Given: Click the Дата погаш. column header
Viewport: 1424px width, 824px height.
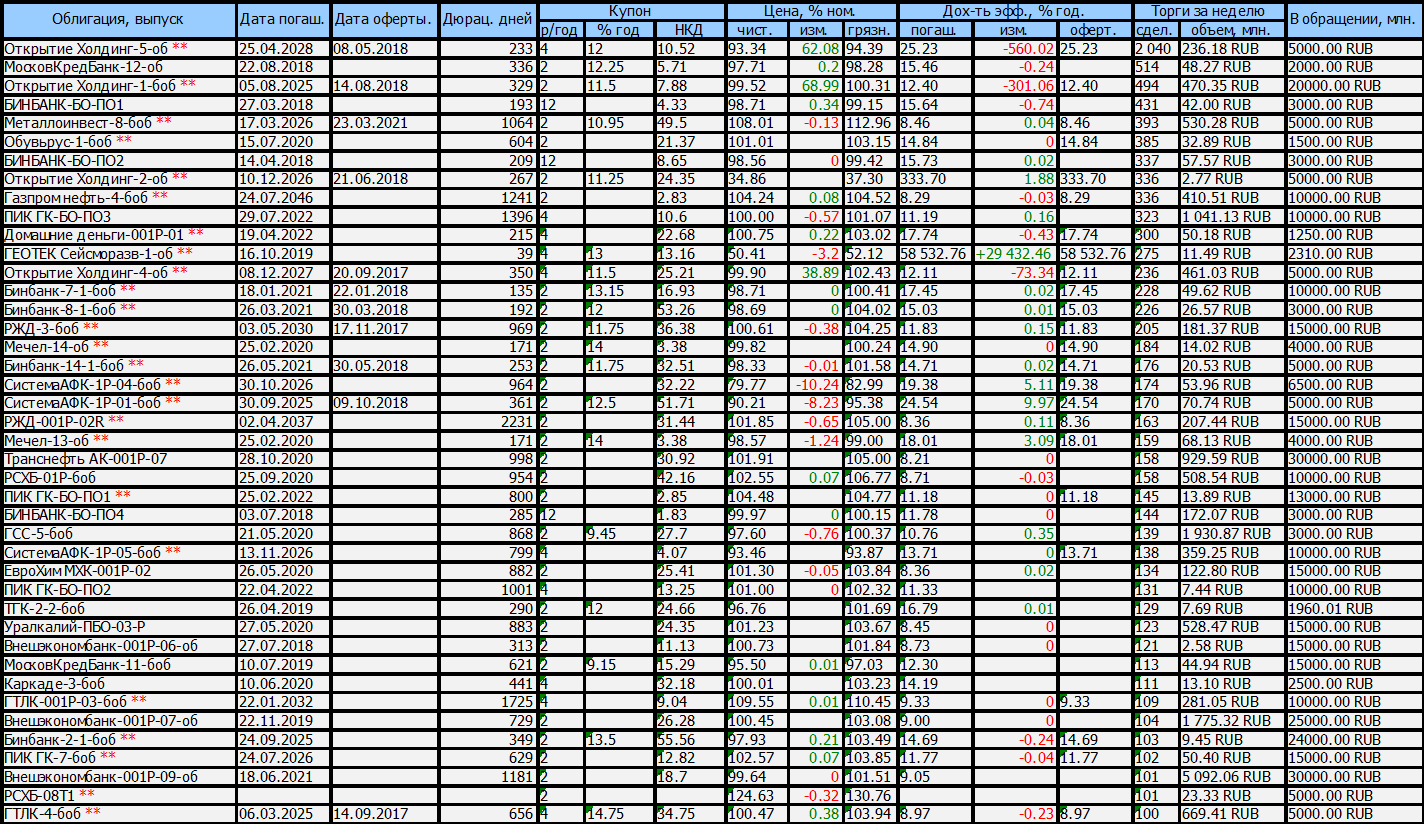Looking at the screenshot, I should (x=282, y=20).
